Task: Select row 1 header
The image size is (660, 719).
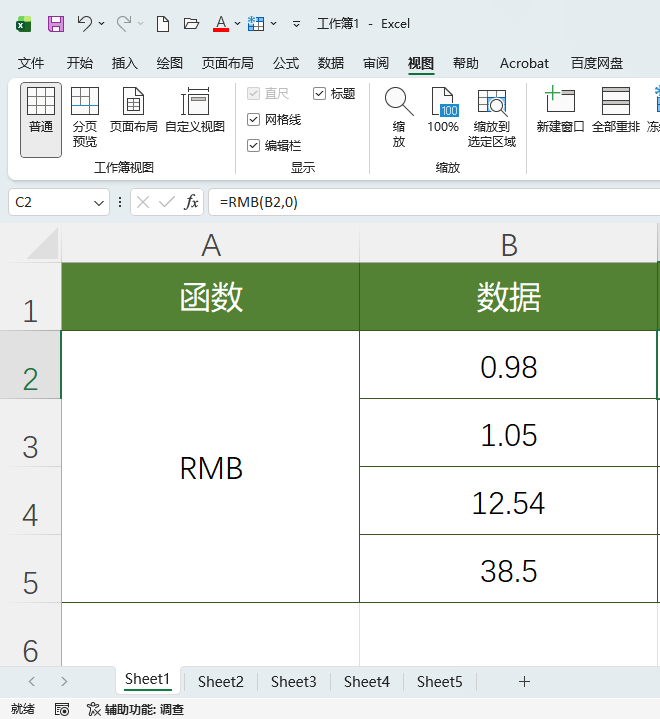Action: [x=30, y=297]
